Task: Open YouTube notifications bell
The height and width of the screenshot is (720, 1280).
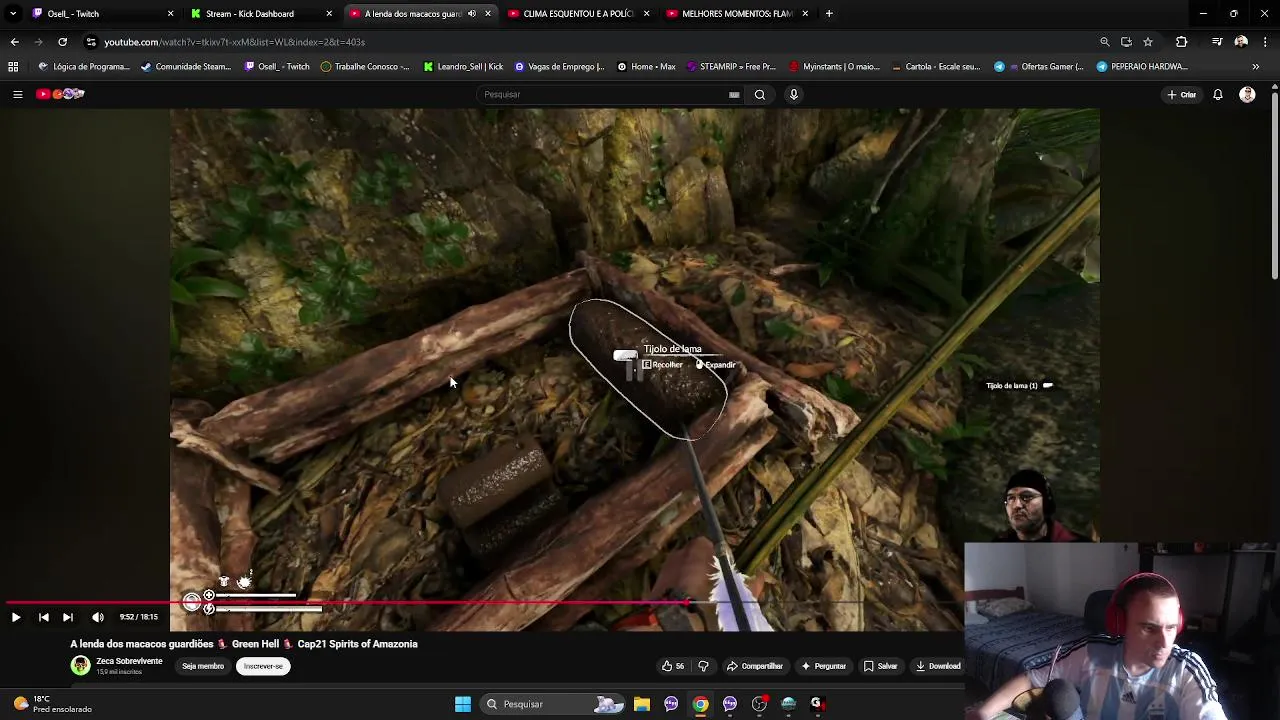Action: (1218, 95)
